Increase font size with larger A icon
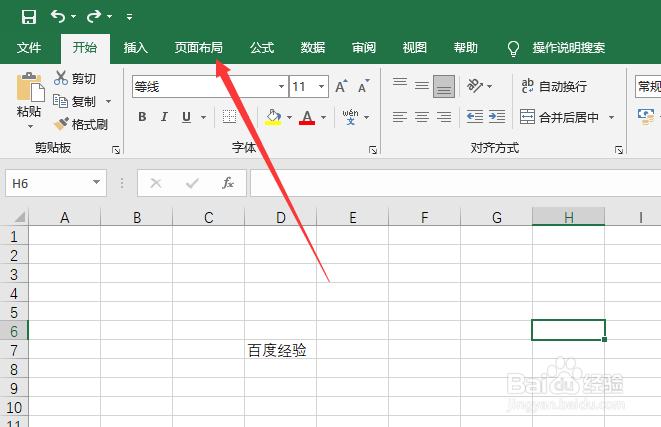Image resolution: width=661 pixels, height=427 pixels. pyautogui.click(x=341, y=86)
